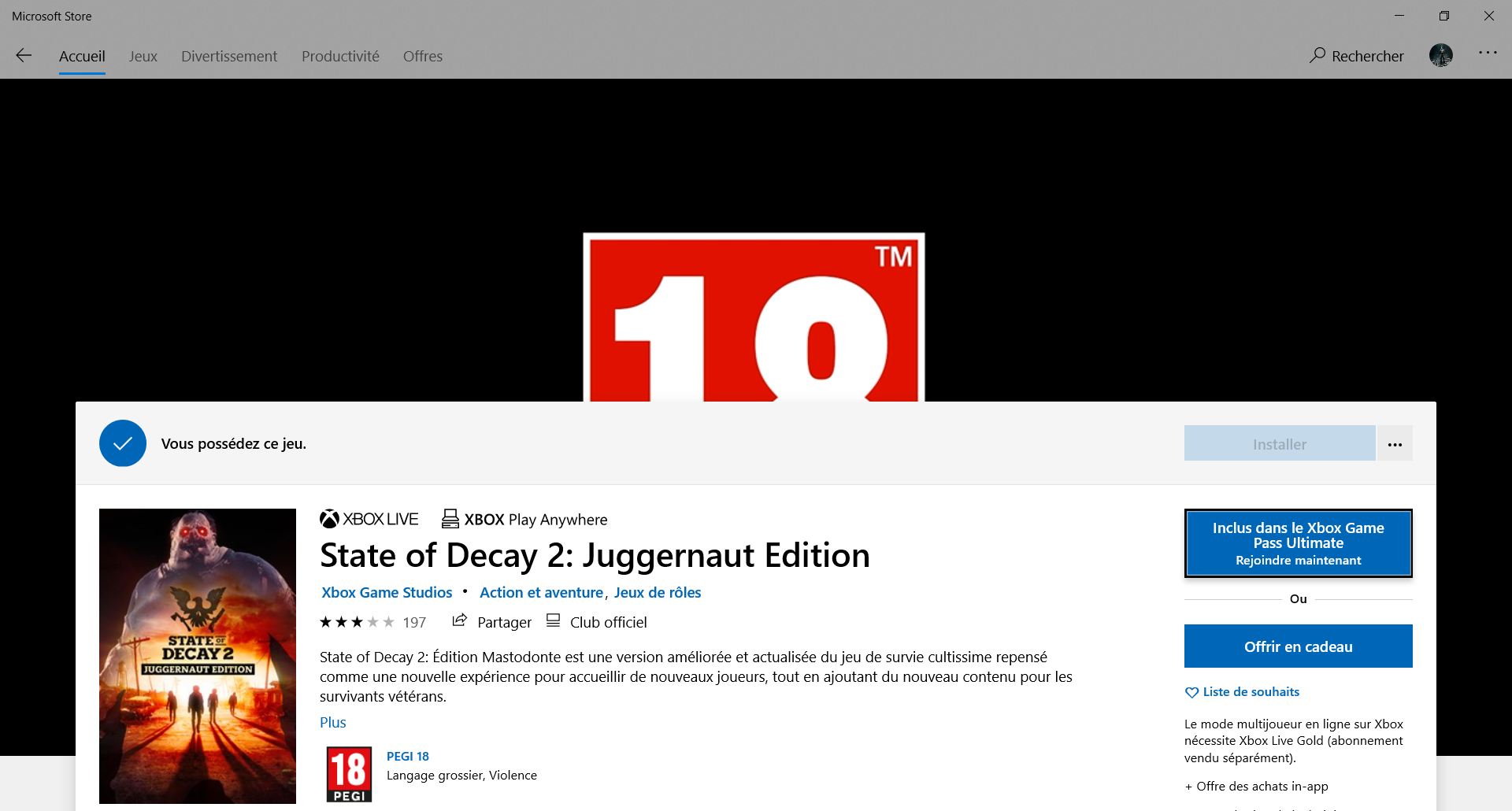Open the Jeux de rôles category
The height and width of the screenshot is (811, 1512).
click(658, 592)
